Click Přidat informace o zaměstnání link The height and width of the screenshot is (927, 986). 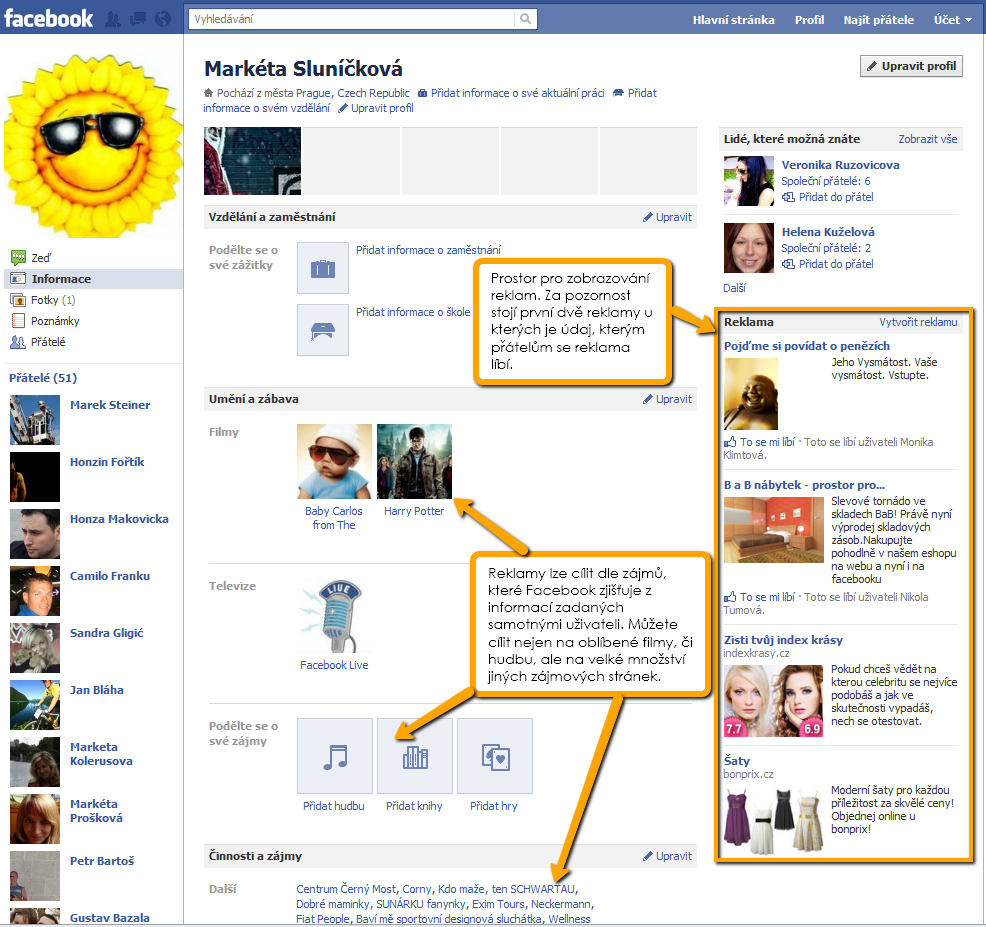coord(428,250)
